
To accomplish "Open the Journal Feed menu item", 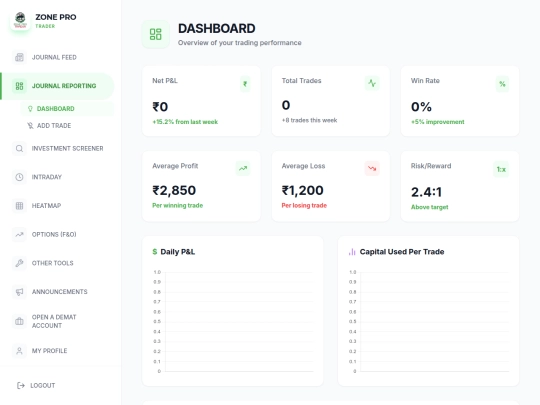I will coord(57,57).
